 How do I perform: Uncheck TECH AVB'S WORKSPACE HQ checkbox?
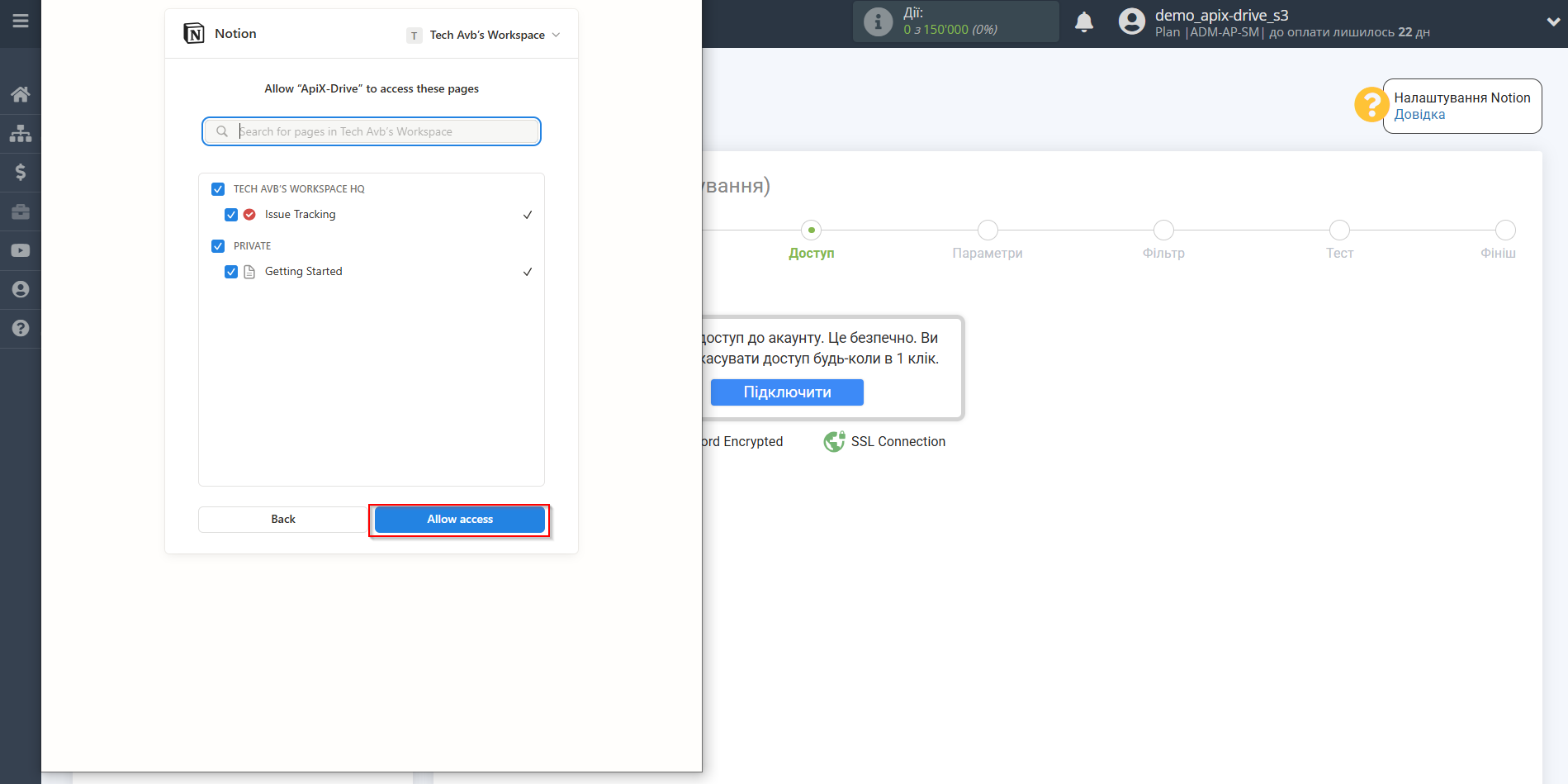pos(218,189)
